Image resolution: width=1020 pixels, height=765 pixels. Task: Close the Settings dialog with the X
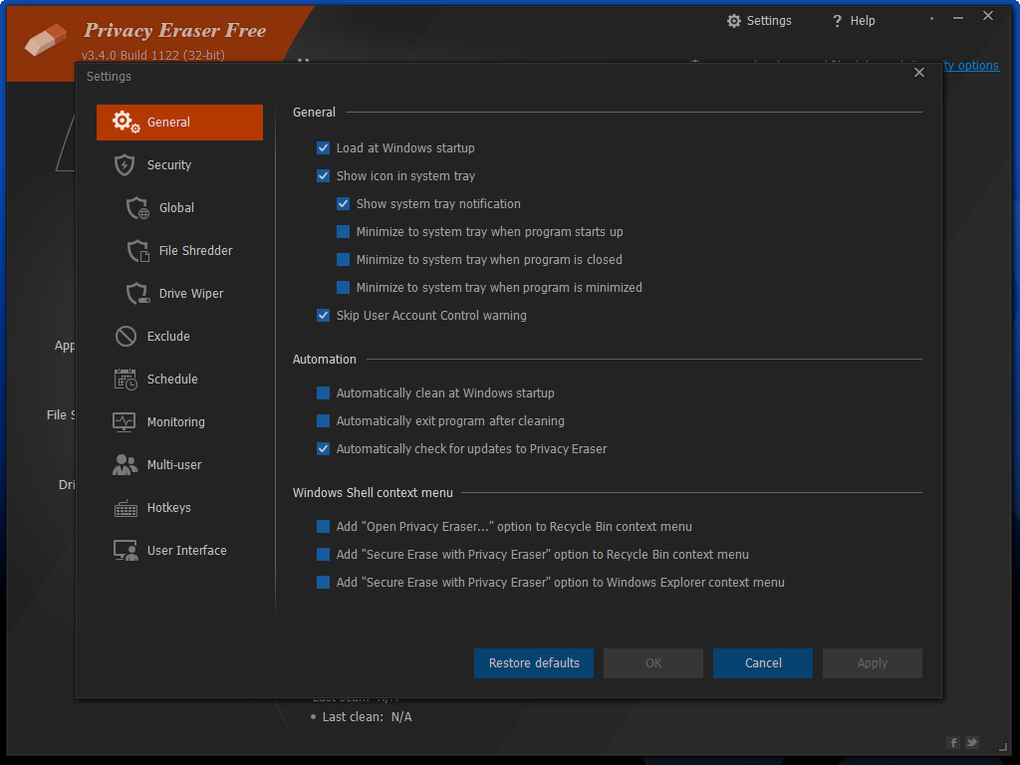(x=919, y=72)
